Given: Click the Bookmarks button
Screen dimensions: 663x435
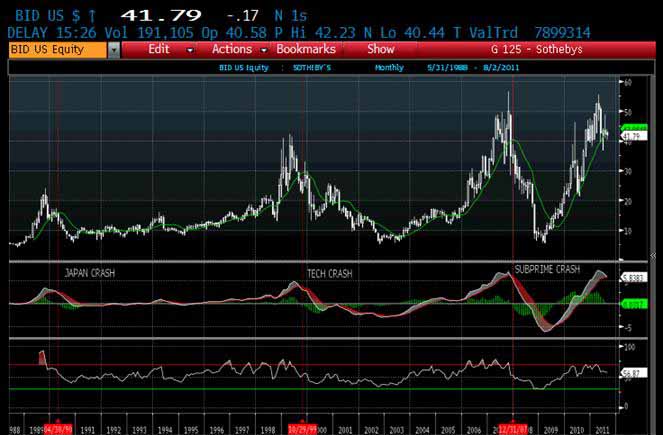Looking at the screenshot, I should [x=304, y=48].
